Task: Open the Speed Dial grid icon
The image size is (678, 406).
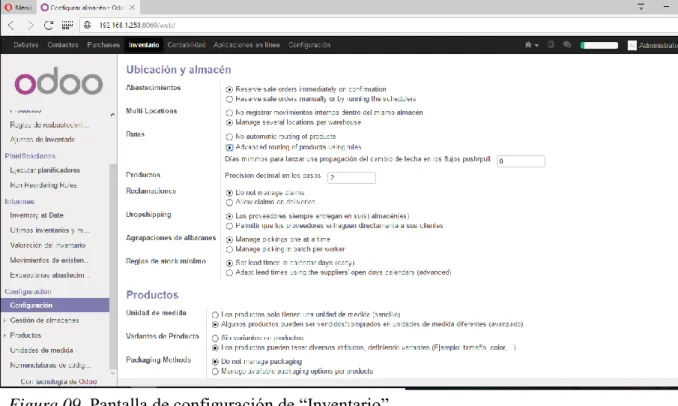Action: point(67,26)
